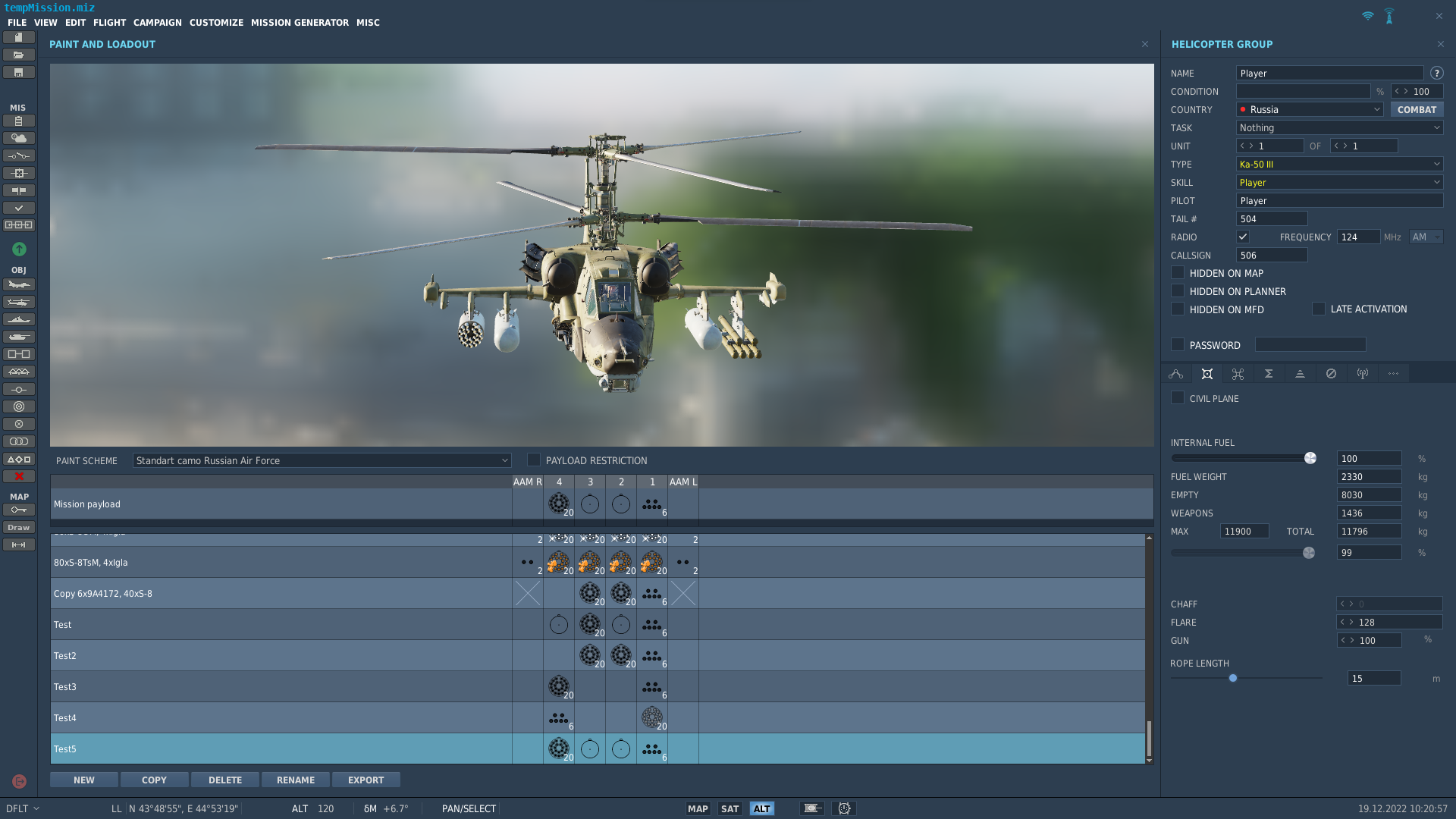This screenshot has height=819, width=1456.
Task: Click the NAME input field
Action: tap(1330, 74)
